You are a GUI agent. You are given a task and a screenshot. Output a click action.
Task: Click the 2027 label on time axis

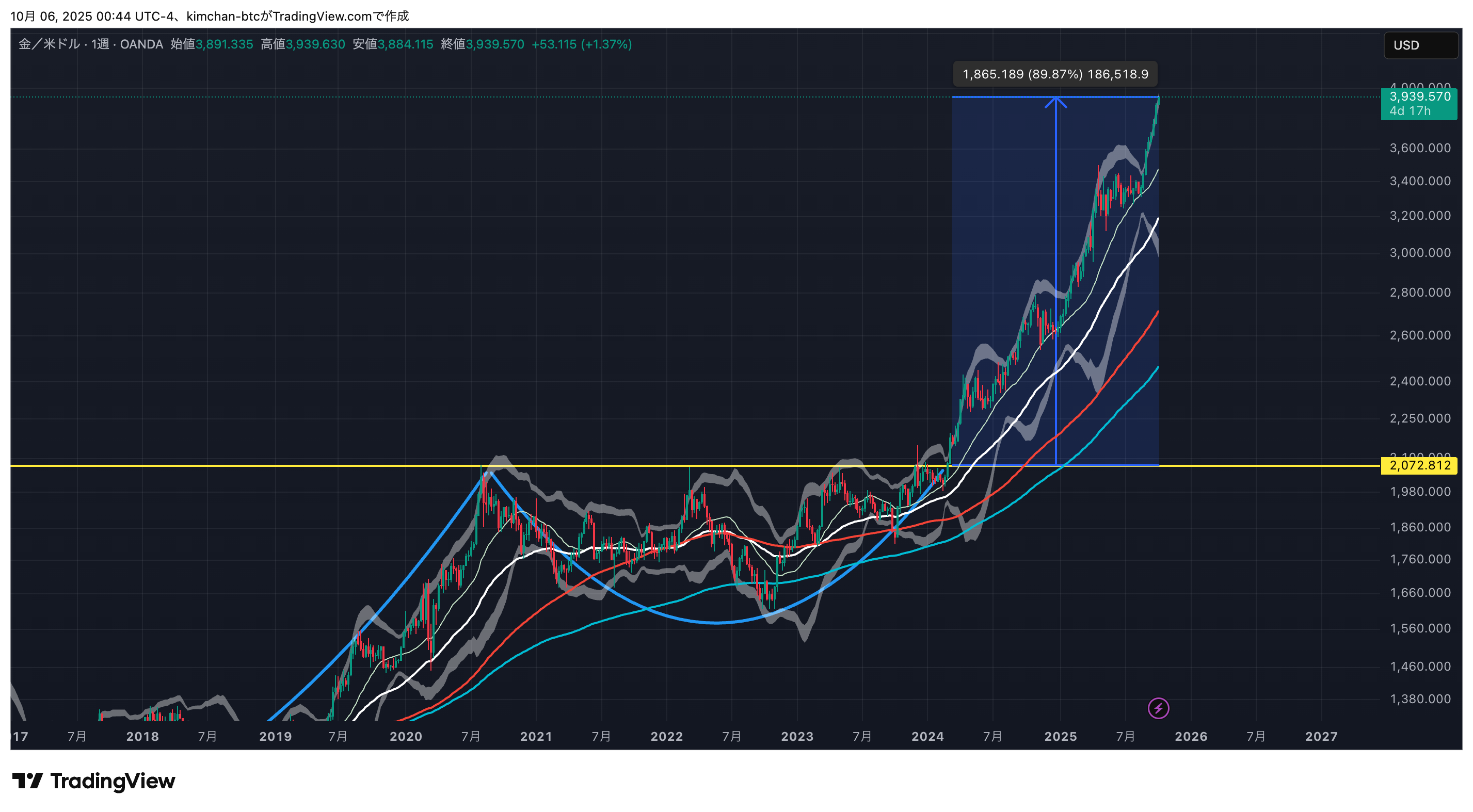tap(1321, 736)
